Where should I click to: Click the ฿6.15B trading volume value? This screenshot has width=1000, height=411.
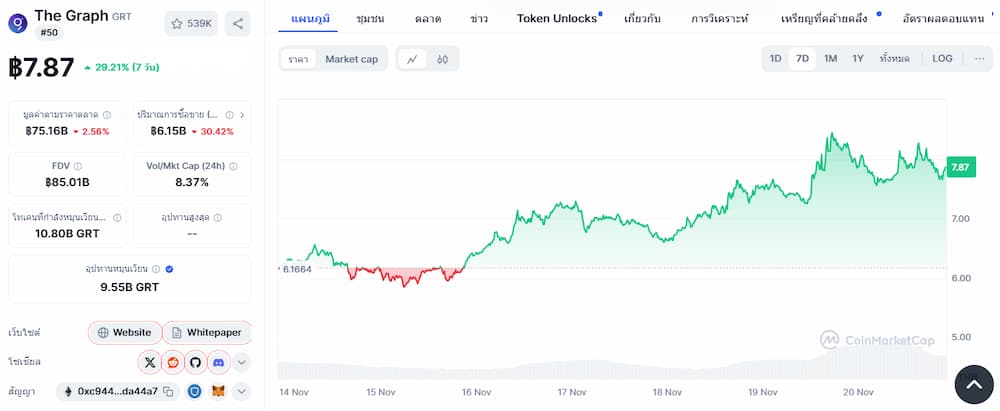(x=168, y=131)
